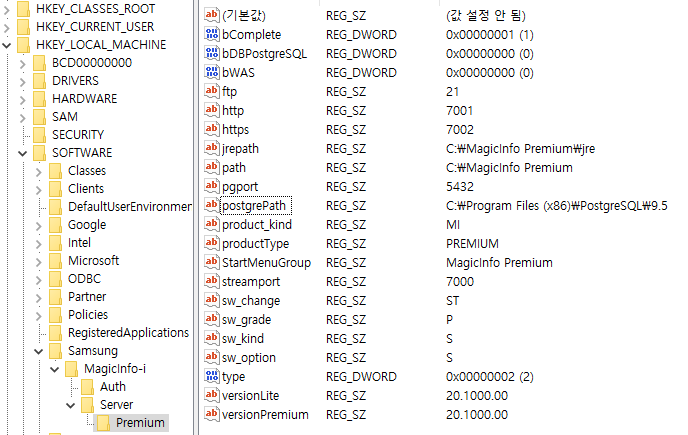Image resolution: width=688 pixels, height=435 pixels.
Task: Click the string icon beside postgrePath
Action: click(211, 205)
